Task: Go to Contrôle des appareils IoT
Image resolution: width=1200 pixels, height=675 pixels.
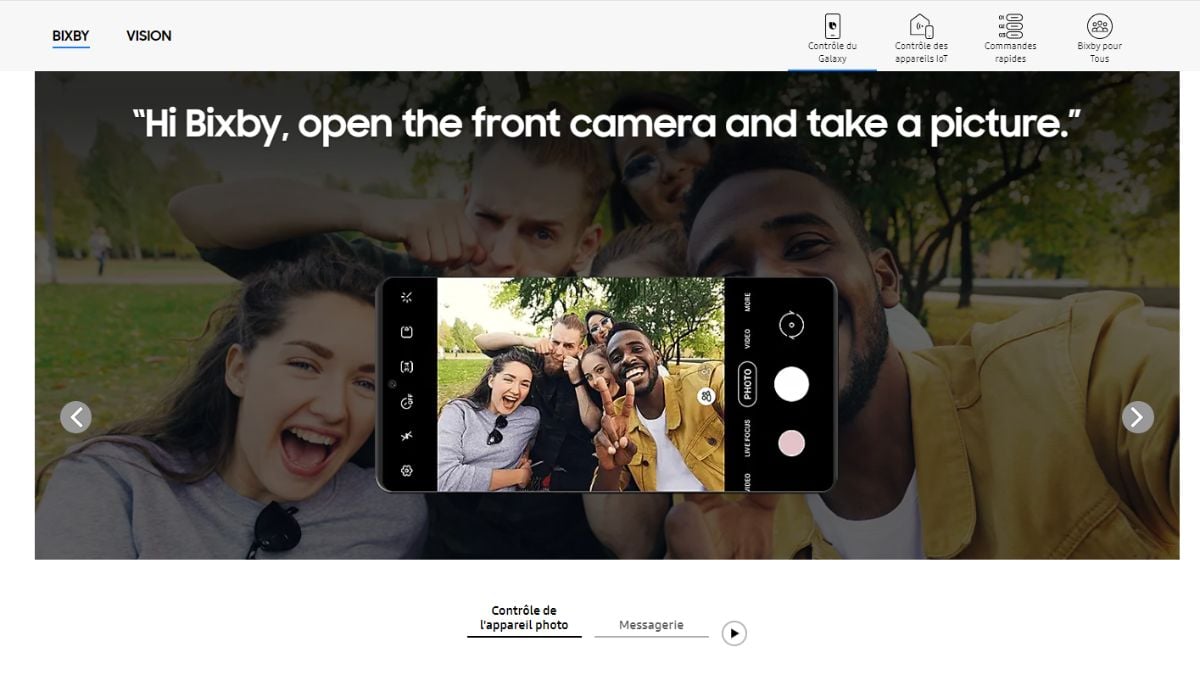Action: pos(921,38)
